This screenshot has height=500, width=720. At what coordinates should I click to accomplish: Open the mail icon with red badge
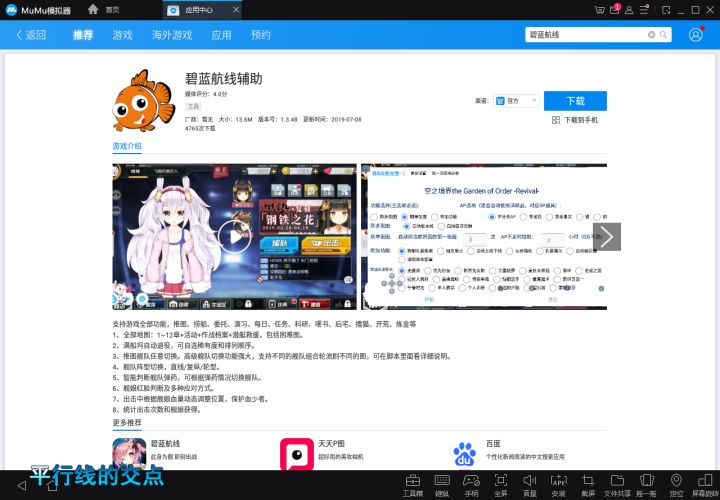615,9
